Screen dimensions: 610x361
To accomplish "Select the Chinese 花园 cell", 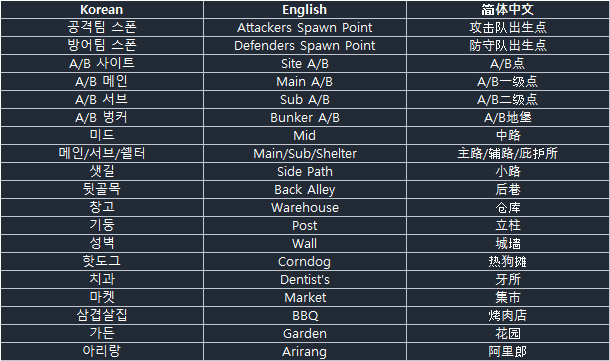I will pos(508,333).
